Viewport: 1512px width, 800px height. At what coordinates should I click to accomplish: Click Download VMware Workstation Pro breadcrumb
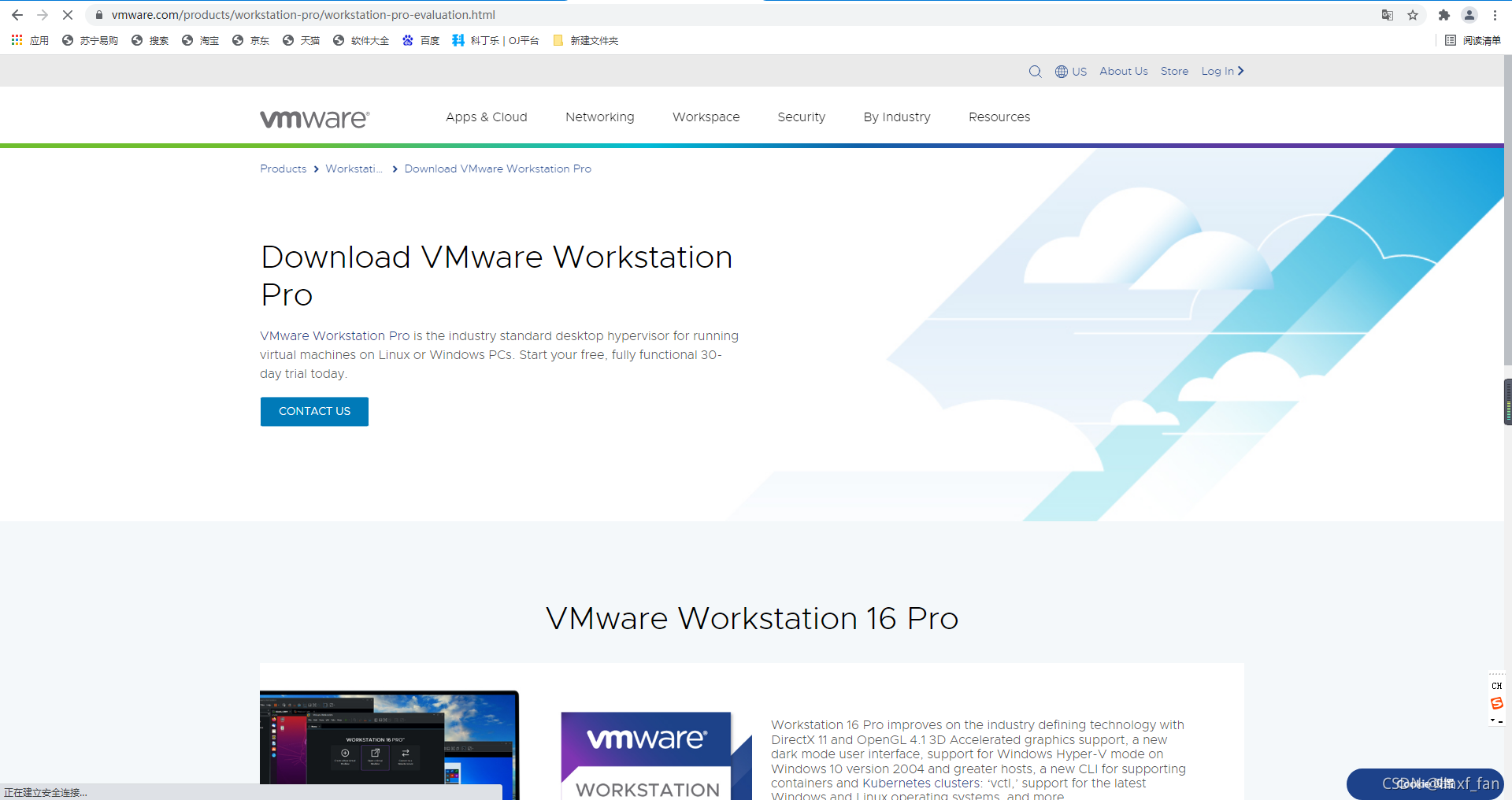(x=498, y=169)
